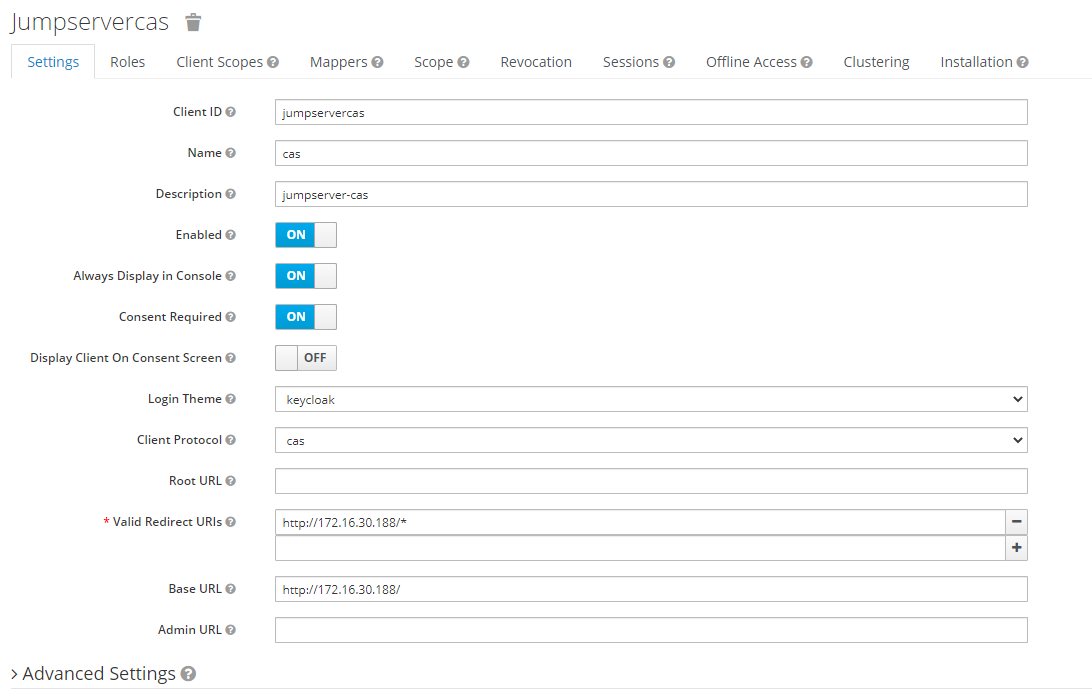
Task: Open the Revocation tab
Action: point(536,62)
